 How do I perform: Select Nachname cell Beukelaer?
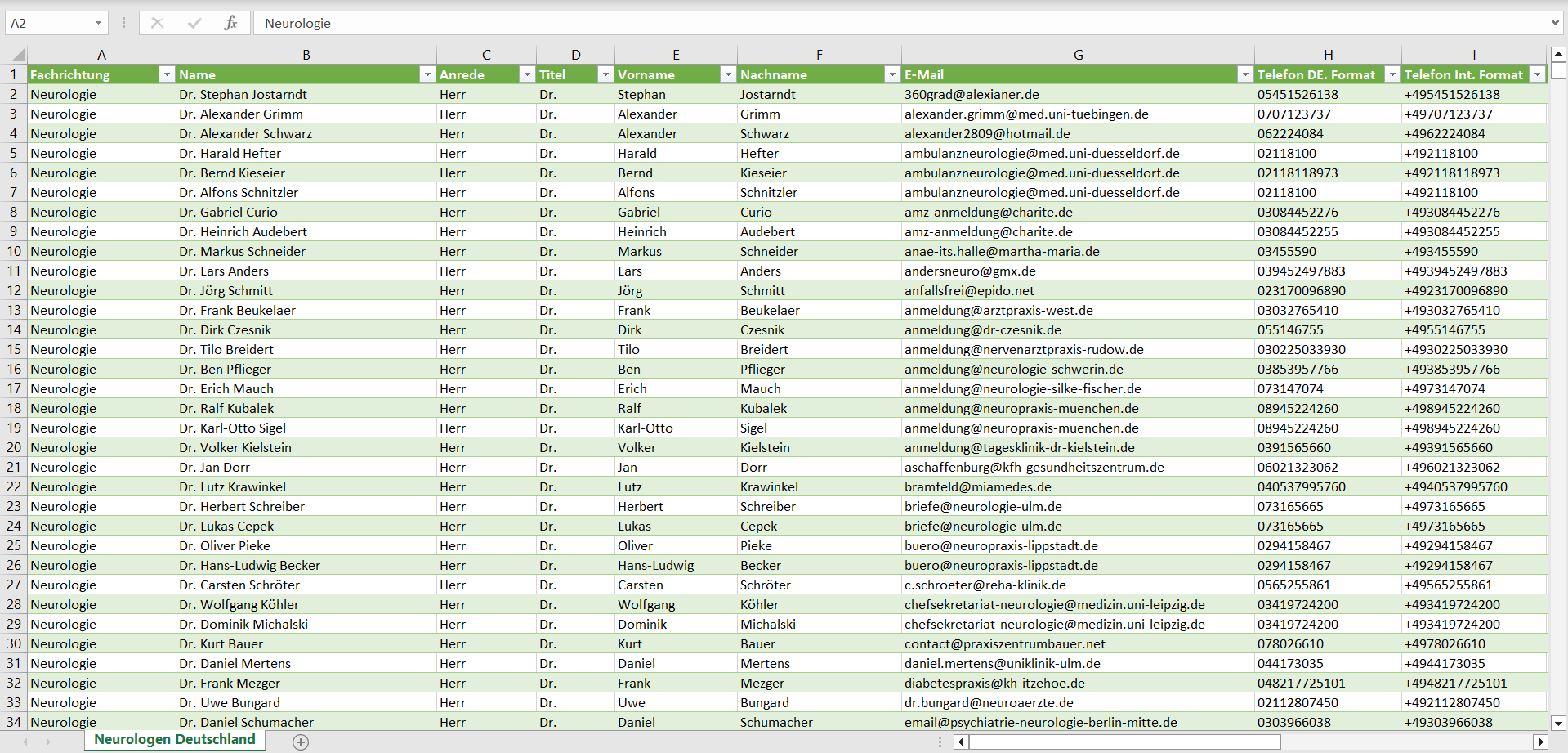[x=819, y=310]
